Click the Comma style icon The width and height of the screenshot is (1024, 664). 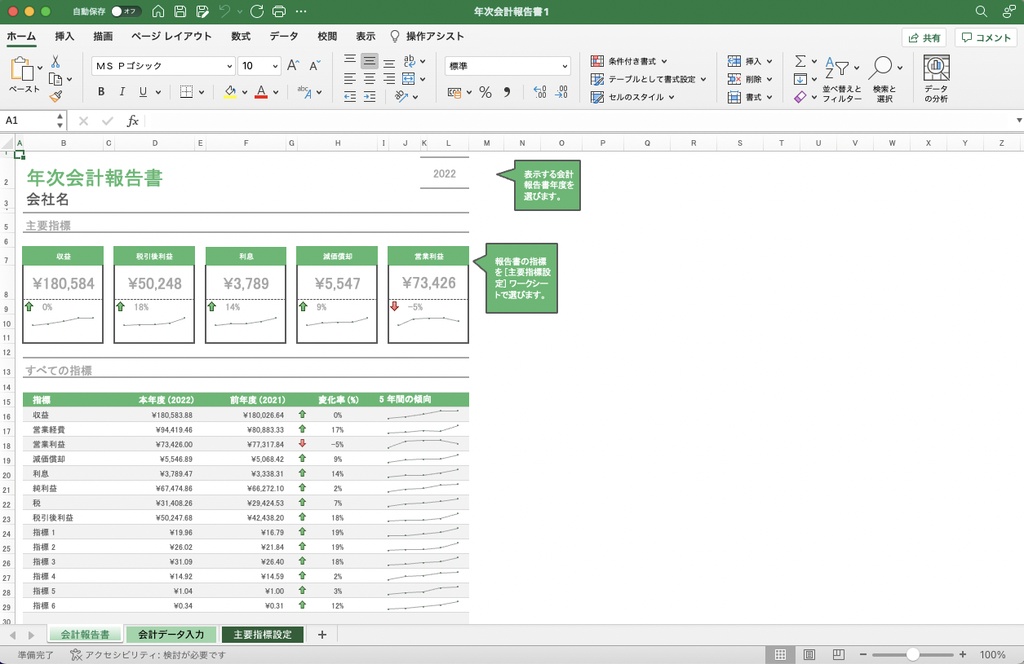coord(507,93)
